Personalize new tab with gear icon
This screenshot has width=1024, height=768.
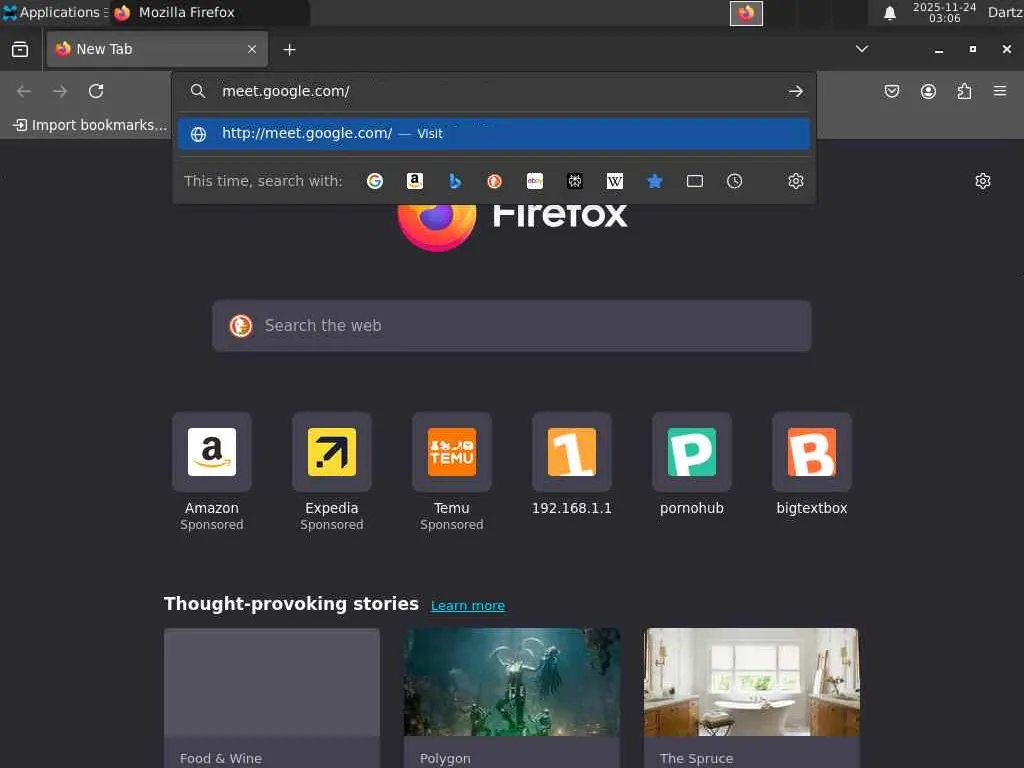coord(983,181)
